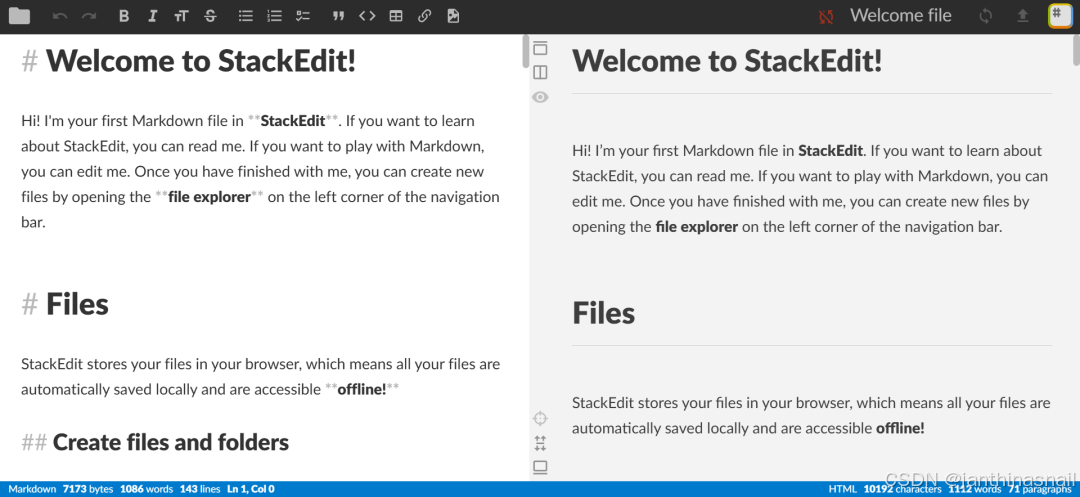Click the preview heading 'Welcome to StackEdit!'

727,61
